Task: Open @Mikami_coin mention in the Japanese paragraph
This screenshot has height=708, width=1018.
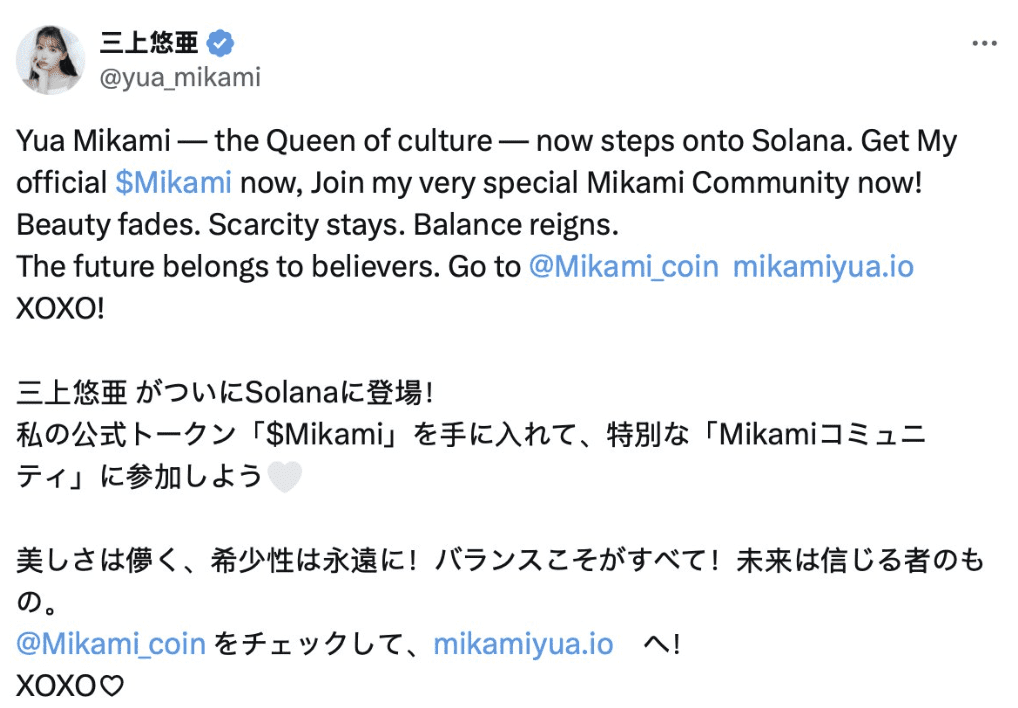Action: (111, 644)
